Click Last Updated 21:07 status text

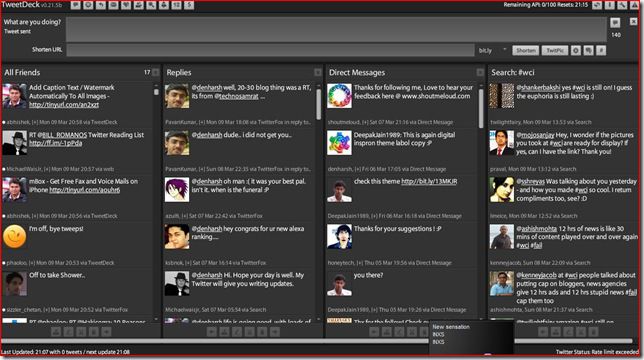pos(65,352)
